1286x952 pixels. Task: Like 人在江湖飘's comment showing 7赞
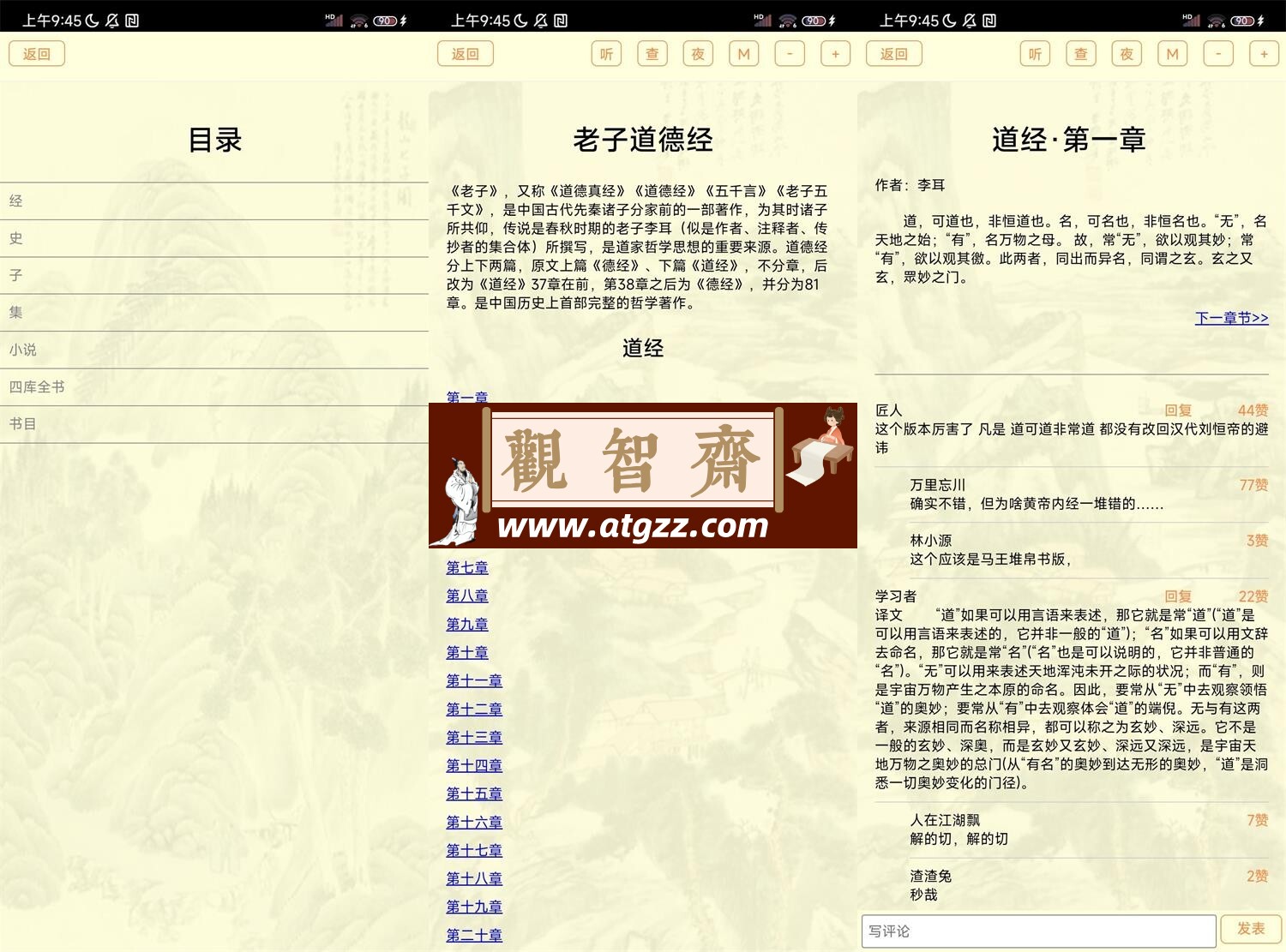pos(1257,820)
